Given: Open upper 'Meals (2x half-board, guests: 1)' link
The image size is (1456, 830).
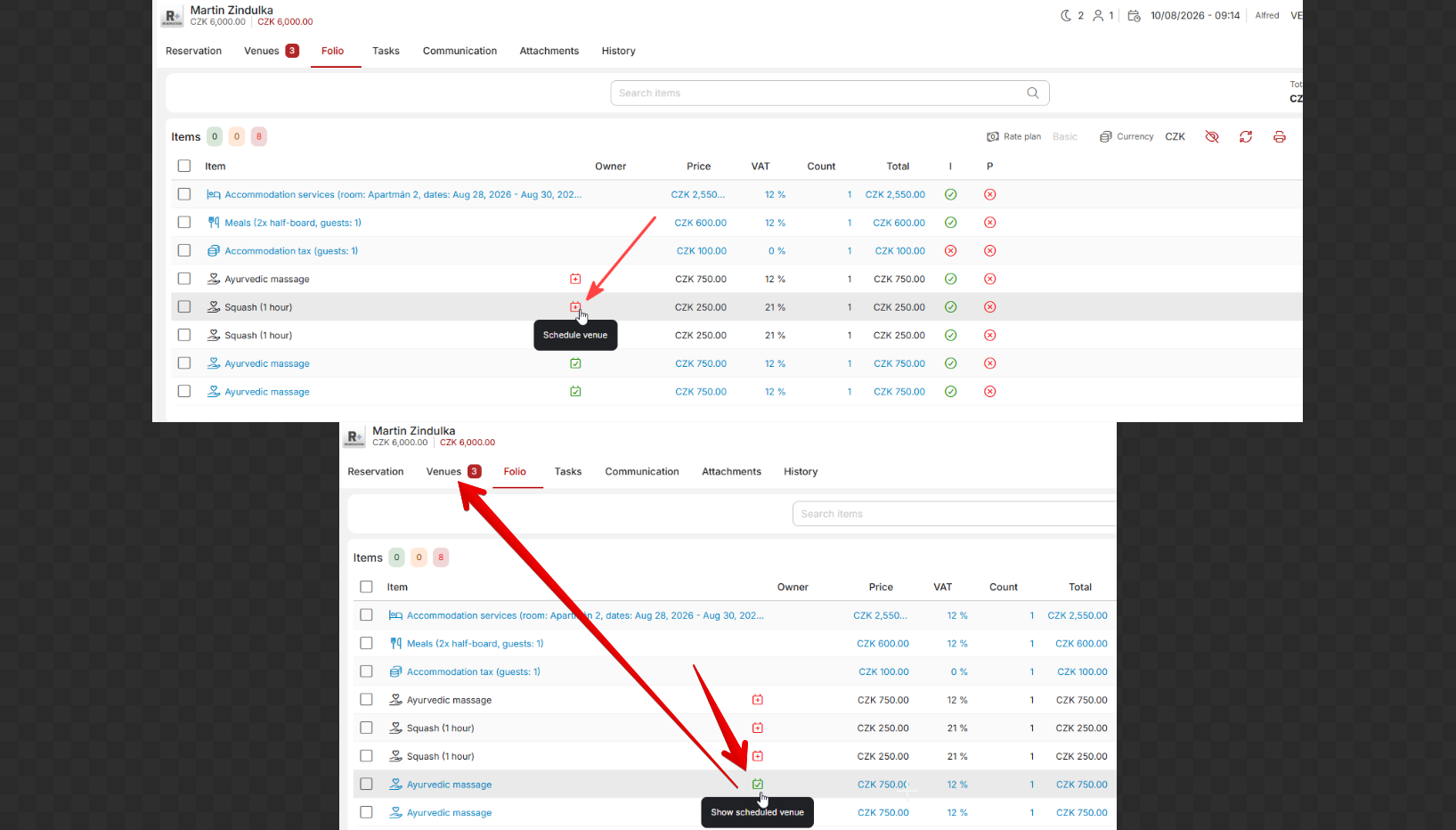Looking at the screenshot, I should (293, 223).
